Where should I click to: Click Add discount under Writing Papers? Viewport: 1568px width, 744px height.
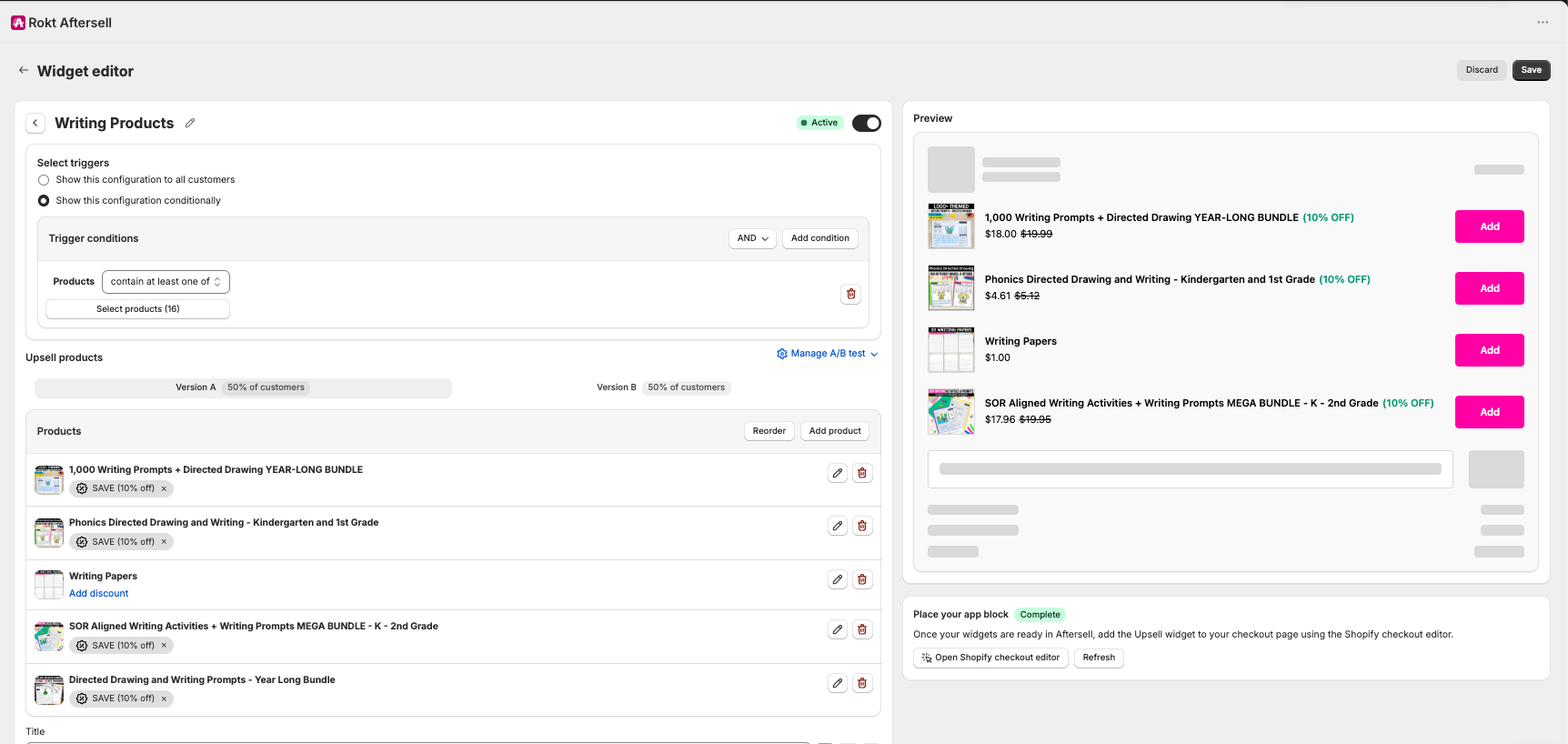(x=98, y=594)
